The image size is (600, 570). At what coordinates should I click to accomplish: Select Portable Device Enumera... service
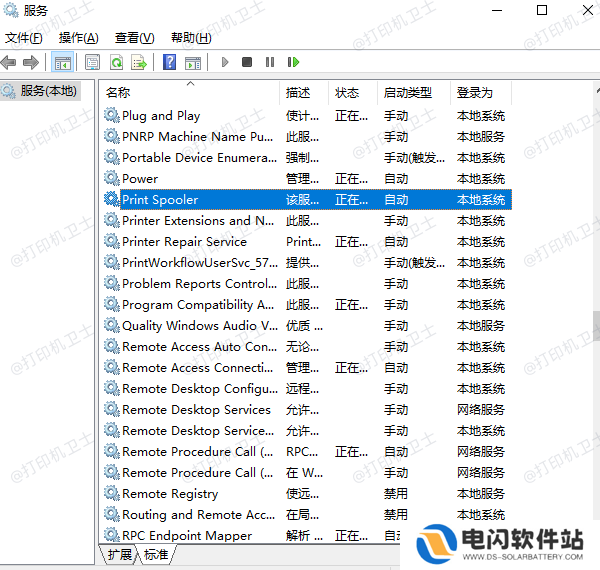point(308,157)
